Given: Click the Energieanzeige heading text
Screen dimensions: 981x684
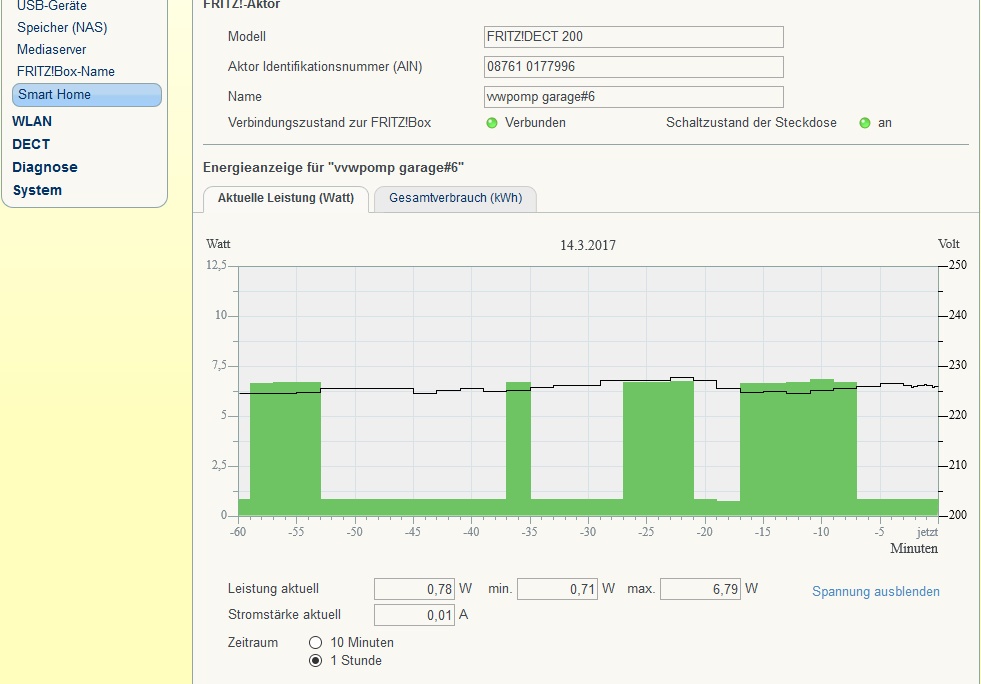Looking at the screenshot, I should [x=333, y=168].
